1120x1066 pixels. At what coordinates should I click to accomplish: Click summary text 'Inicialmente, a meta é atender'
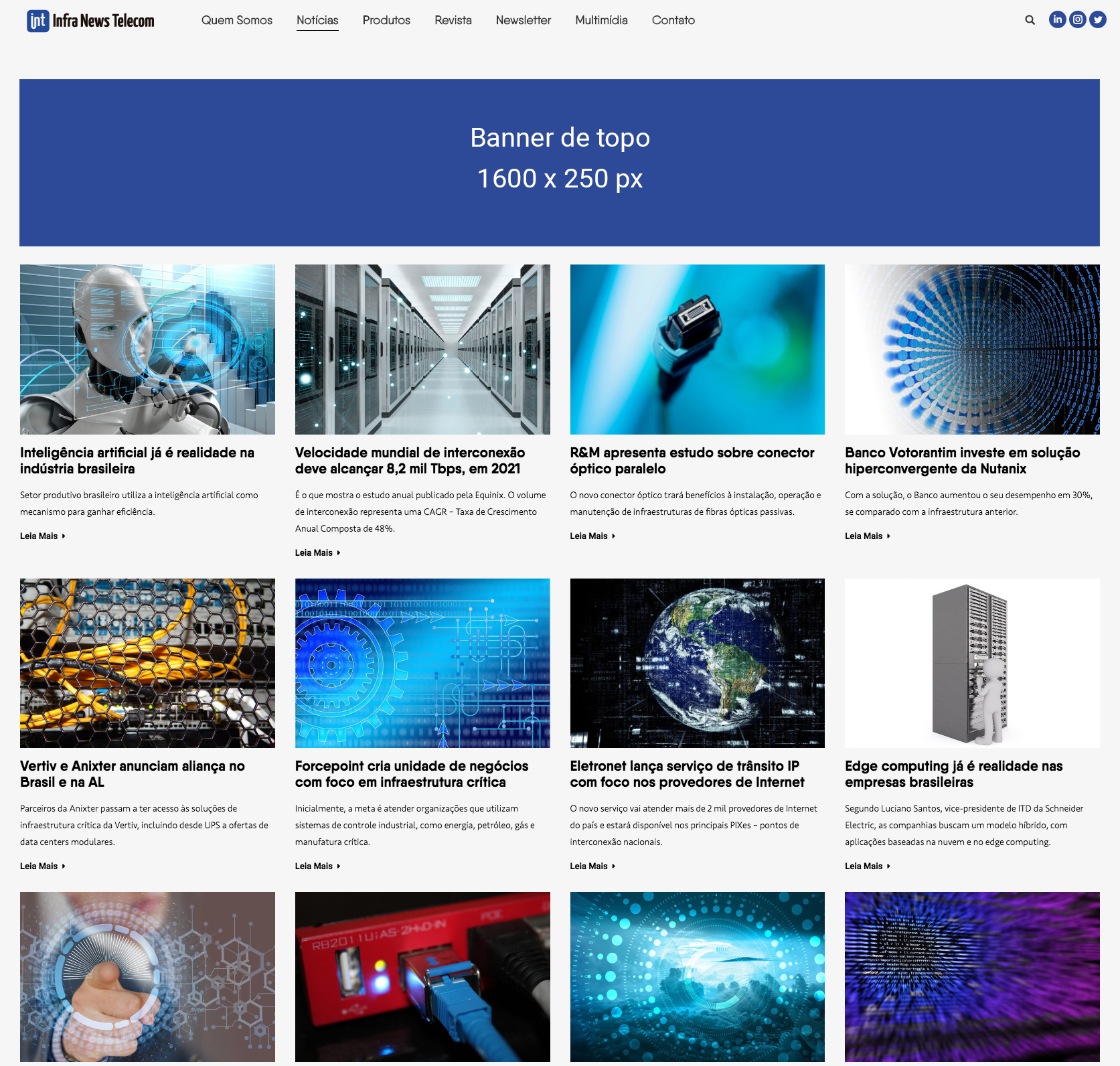(415, 825)
